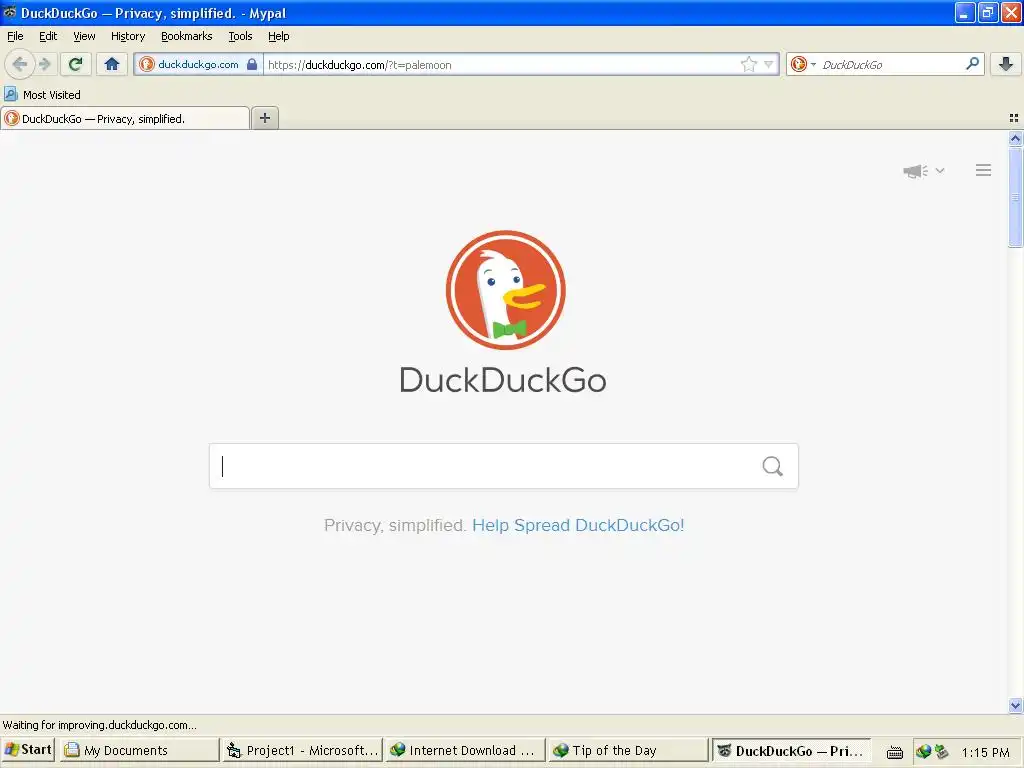Image resolution: width=1024 pixels, height=768 pixels.
Task: Click the page scrollbar down arrow
Action: pyautogui.click(x=1015, y=705)
